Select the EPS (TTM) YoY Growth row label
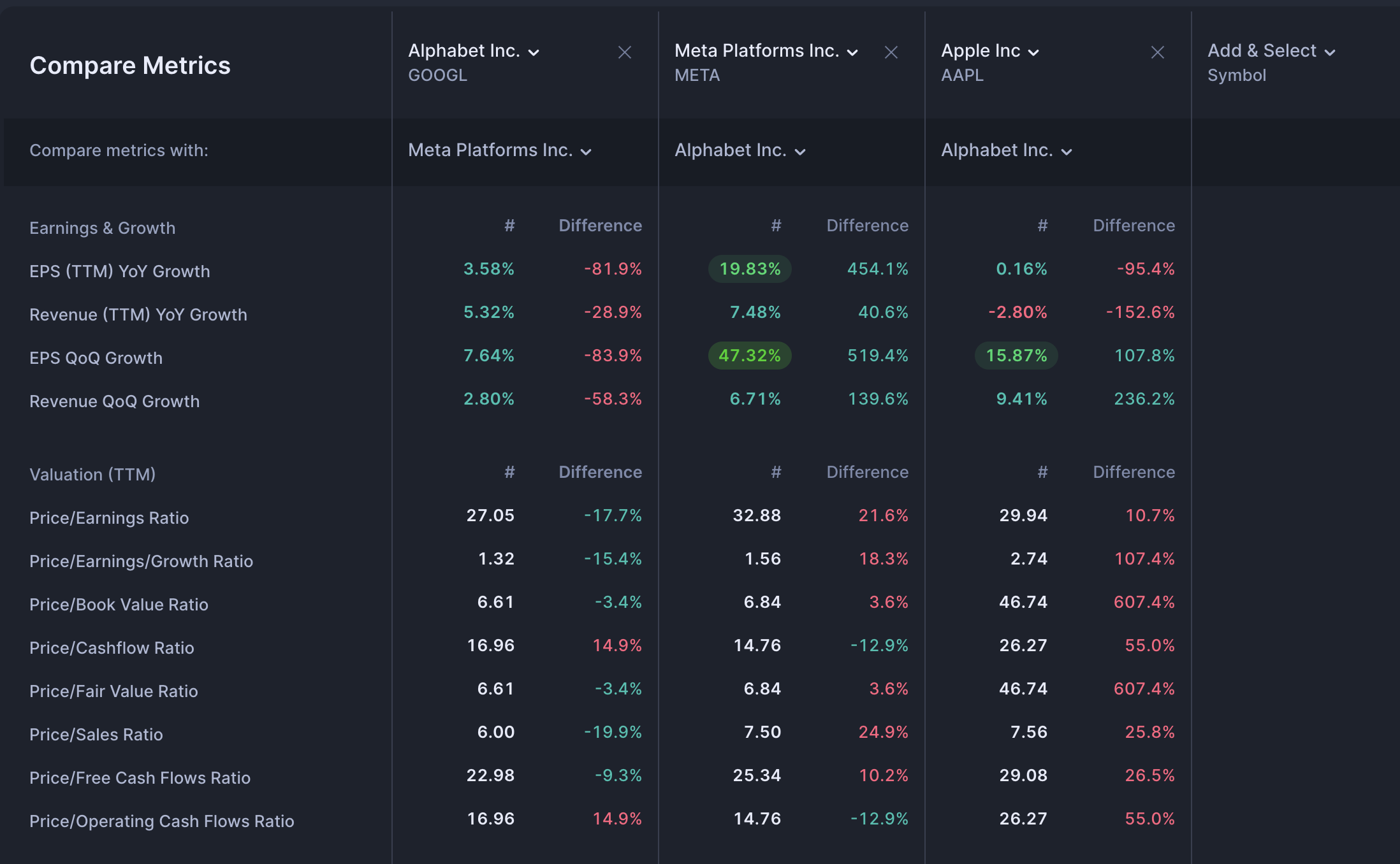The height and width of the screenshot is (864, 1400). point(120,271)
